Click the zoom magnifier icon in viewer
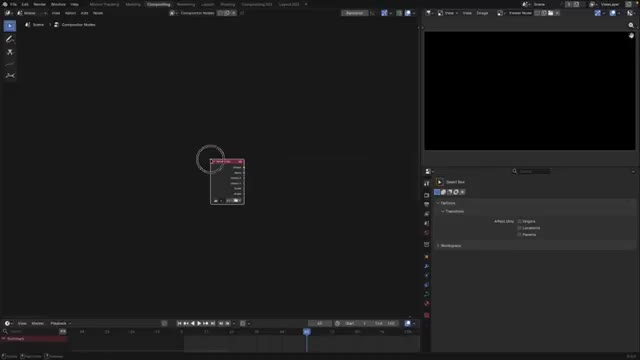The height and width of the screenshot is (360, 640). pos(631,25)
